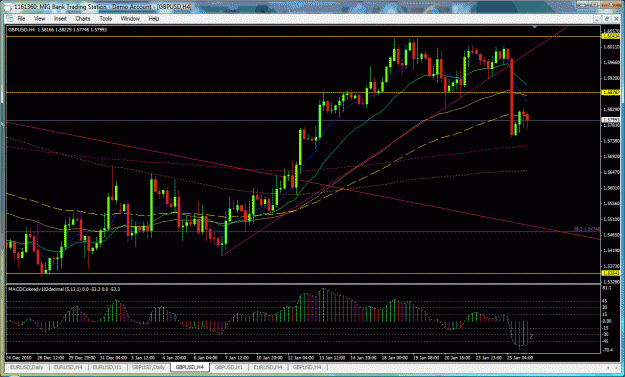625x377 pixels.
Task: Close the inner chart window via menu-bar button
Action: coord(615,19)
